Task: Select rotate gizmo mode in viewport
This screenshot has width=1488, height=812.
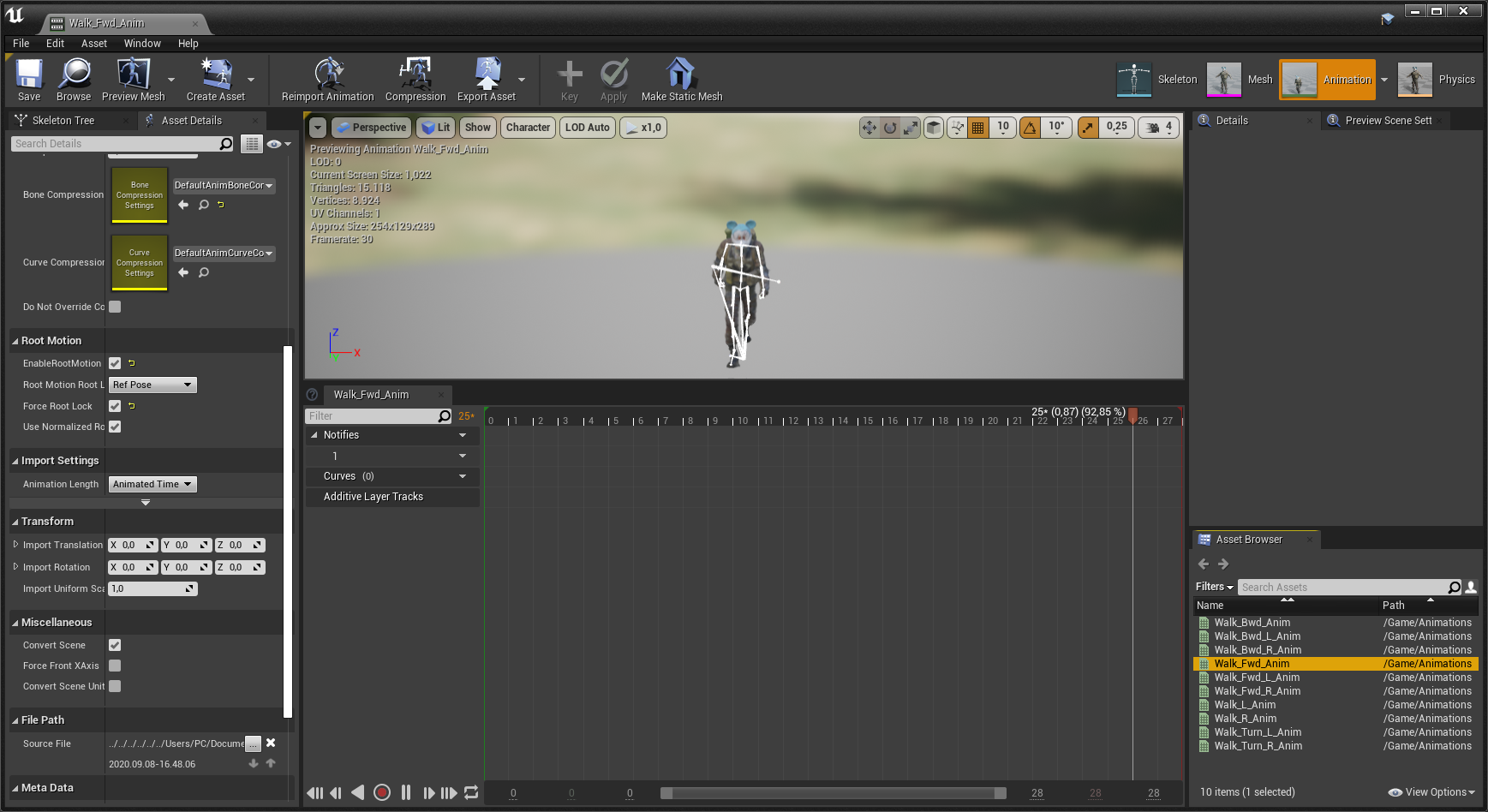Action: click(890, 128)
